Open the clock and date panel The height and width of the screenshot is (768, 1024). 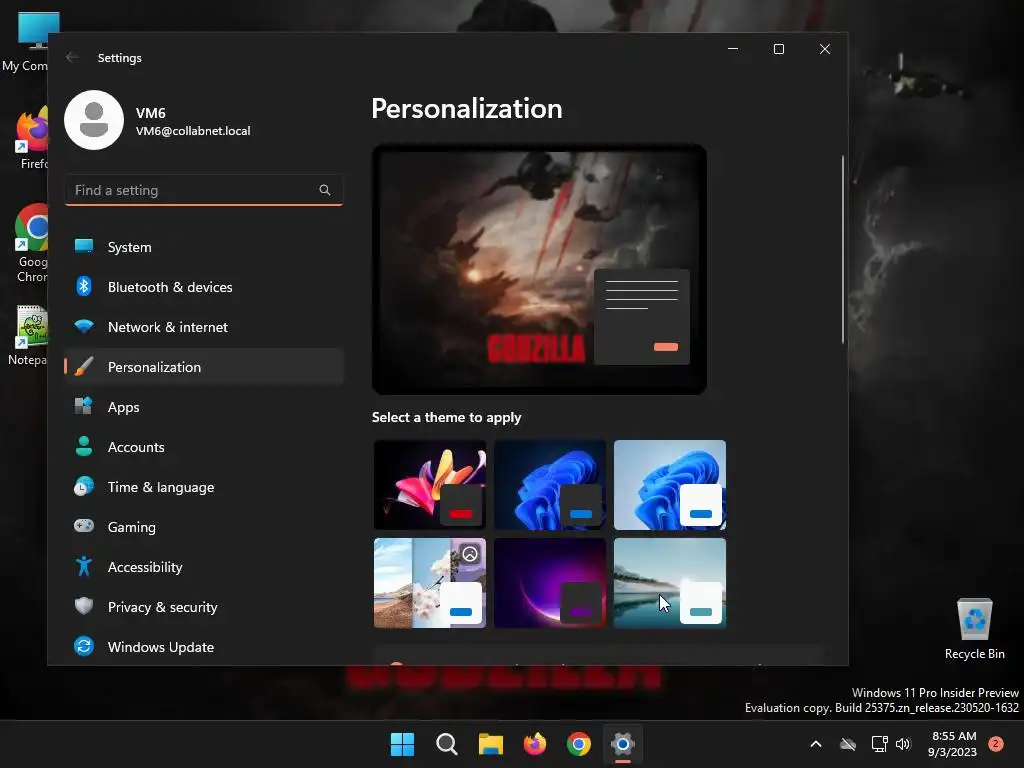tap(953, 744)
